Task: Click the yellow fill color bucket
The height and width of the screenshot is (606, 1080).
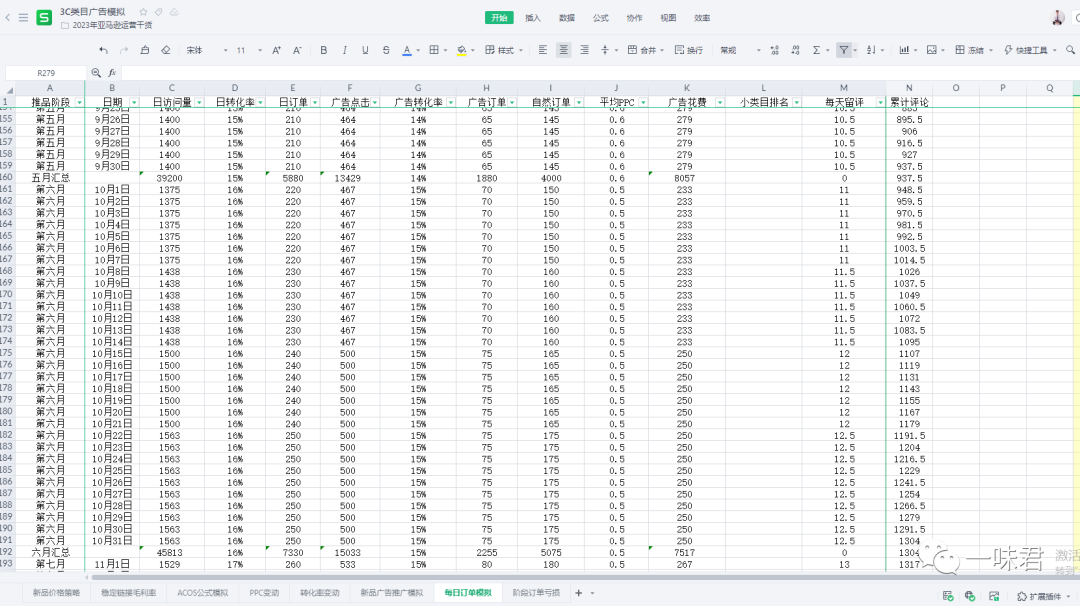Action: 460,50
